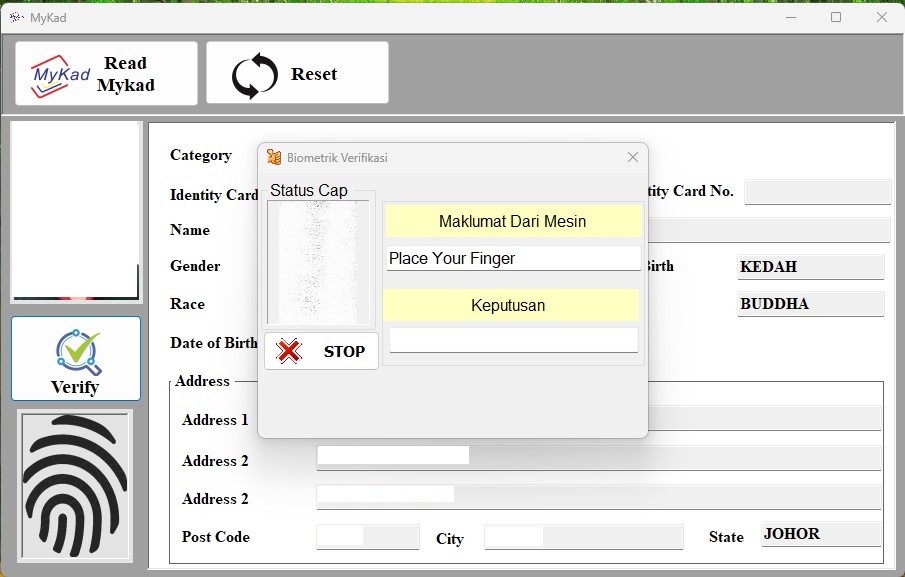
Task: Click the MyKad app icon in title bar
Action: tap(15, 17)
